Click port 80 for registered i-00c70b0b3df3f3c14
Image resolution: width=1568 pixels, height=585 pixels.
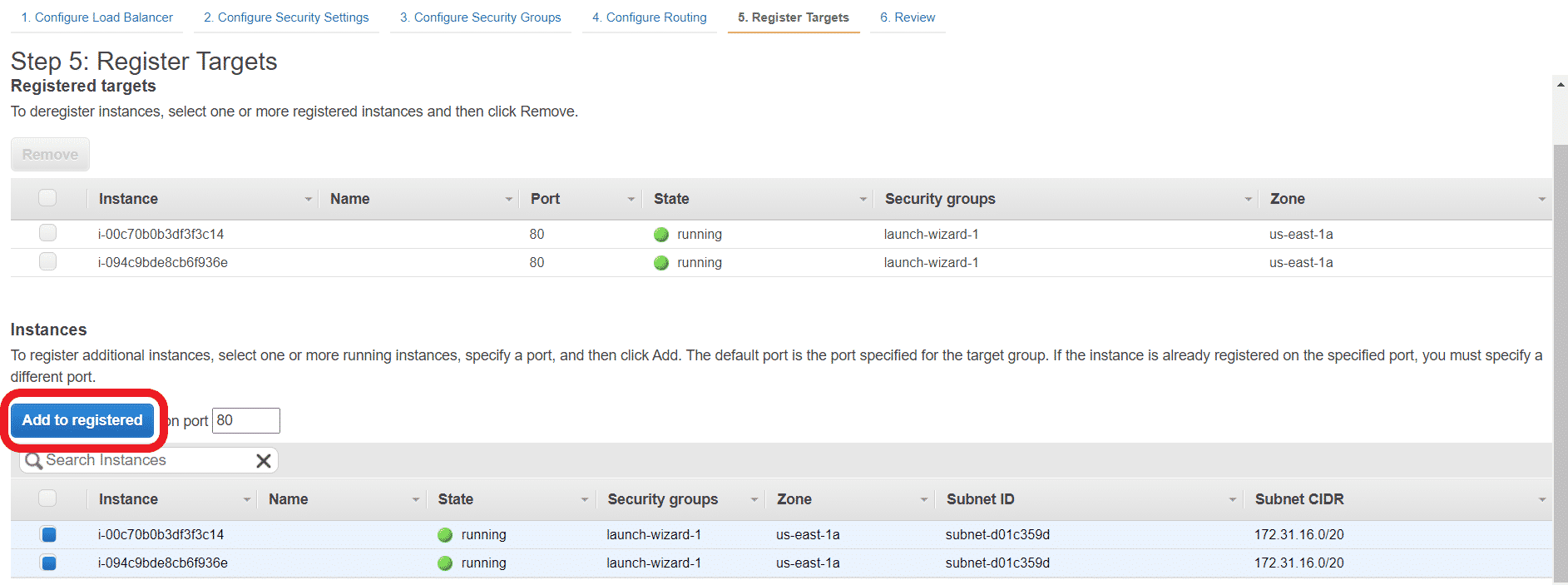(x=537, y=235)
